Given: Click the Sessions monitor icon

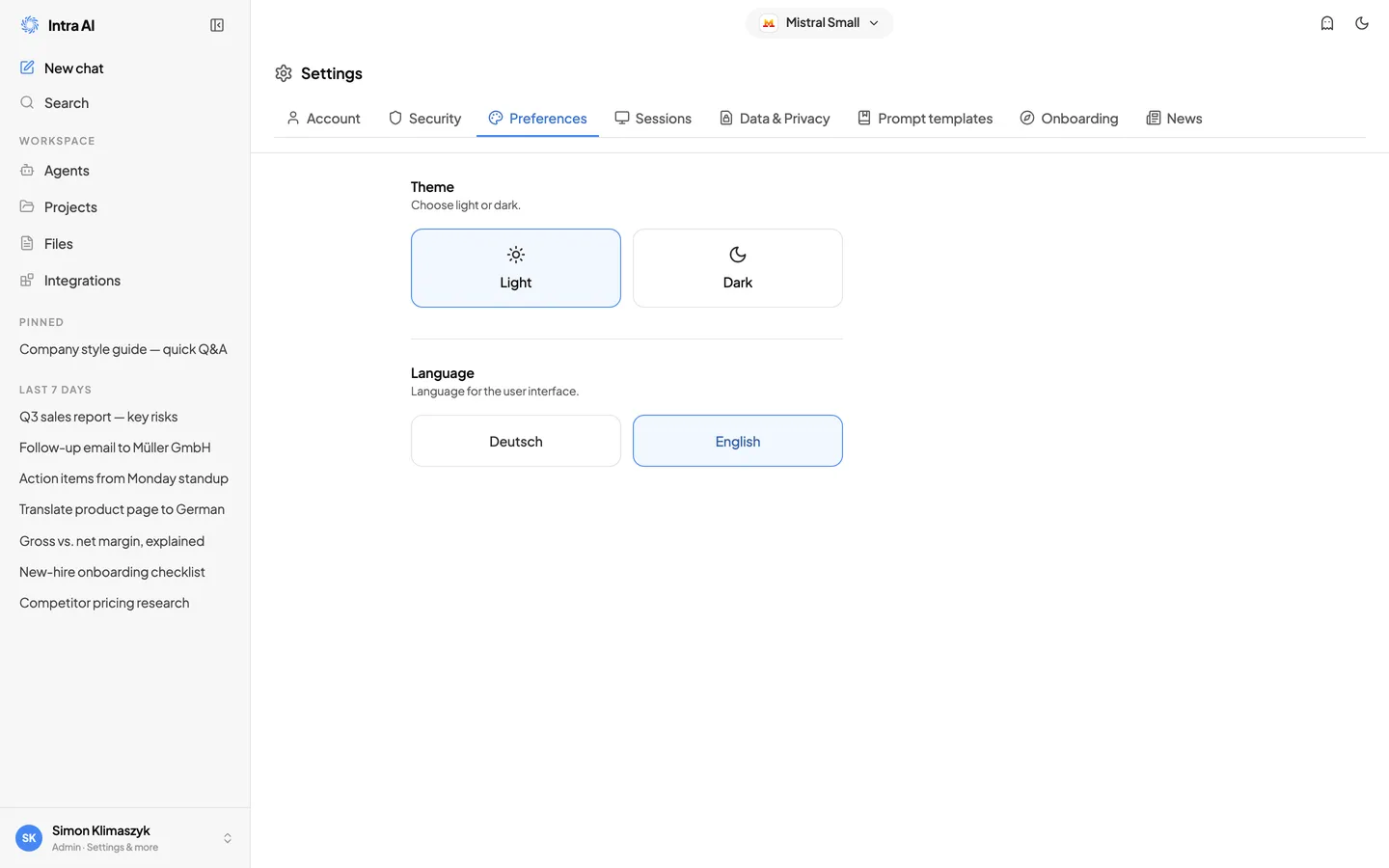Looking at the screenshot, I should pyautogui.click(x=622, y=118).
